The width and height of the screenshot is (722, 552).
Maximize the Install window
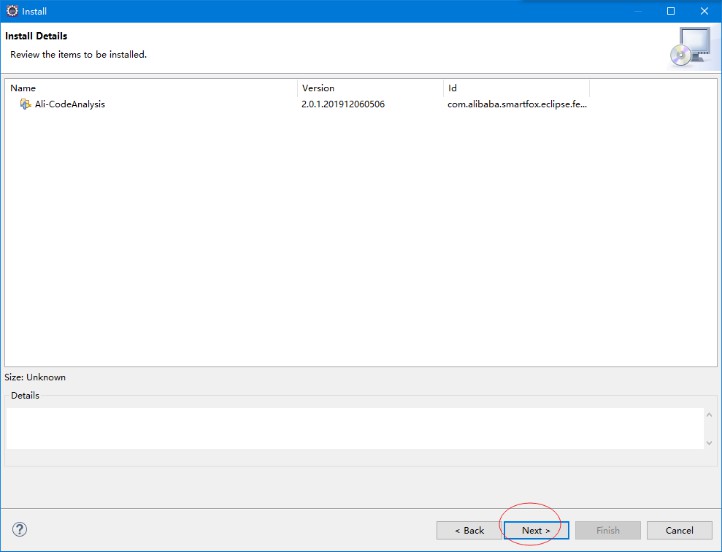point(671,11)
